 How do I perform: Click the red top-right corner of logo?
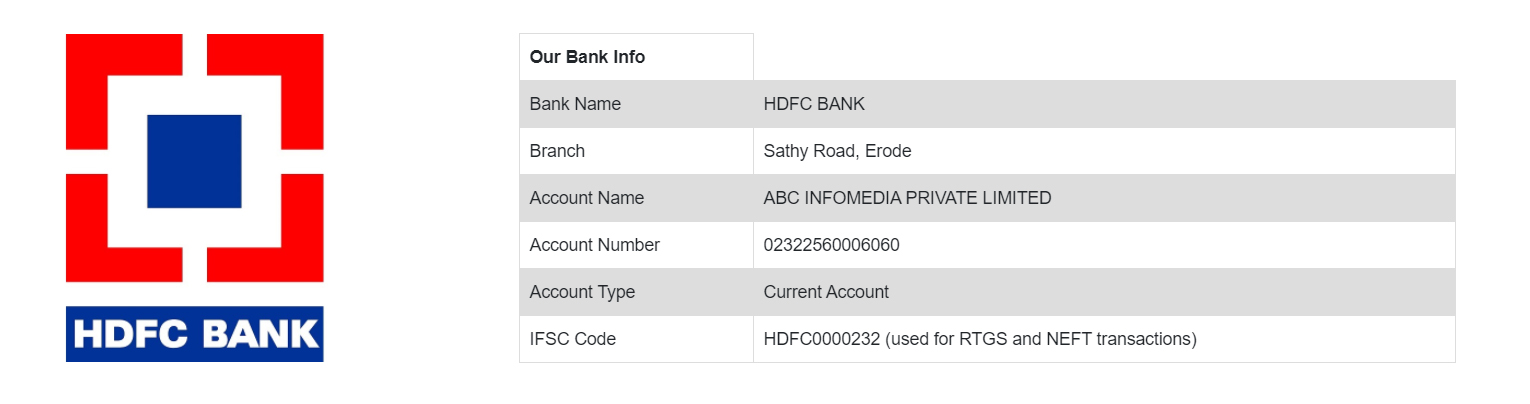(265, 92)
